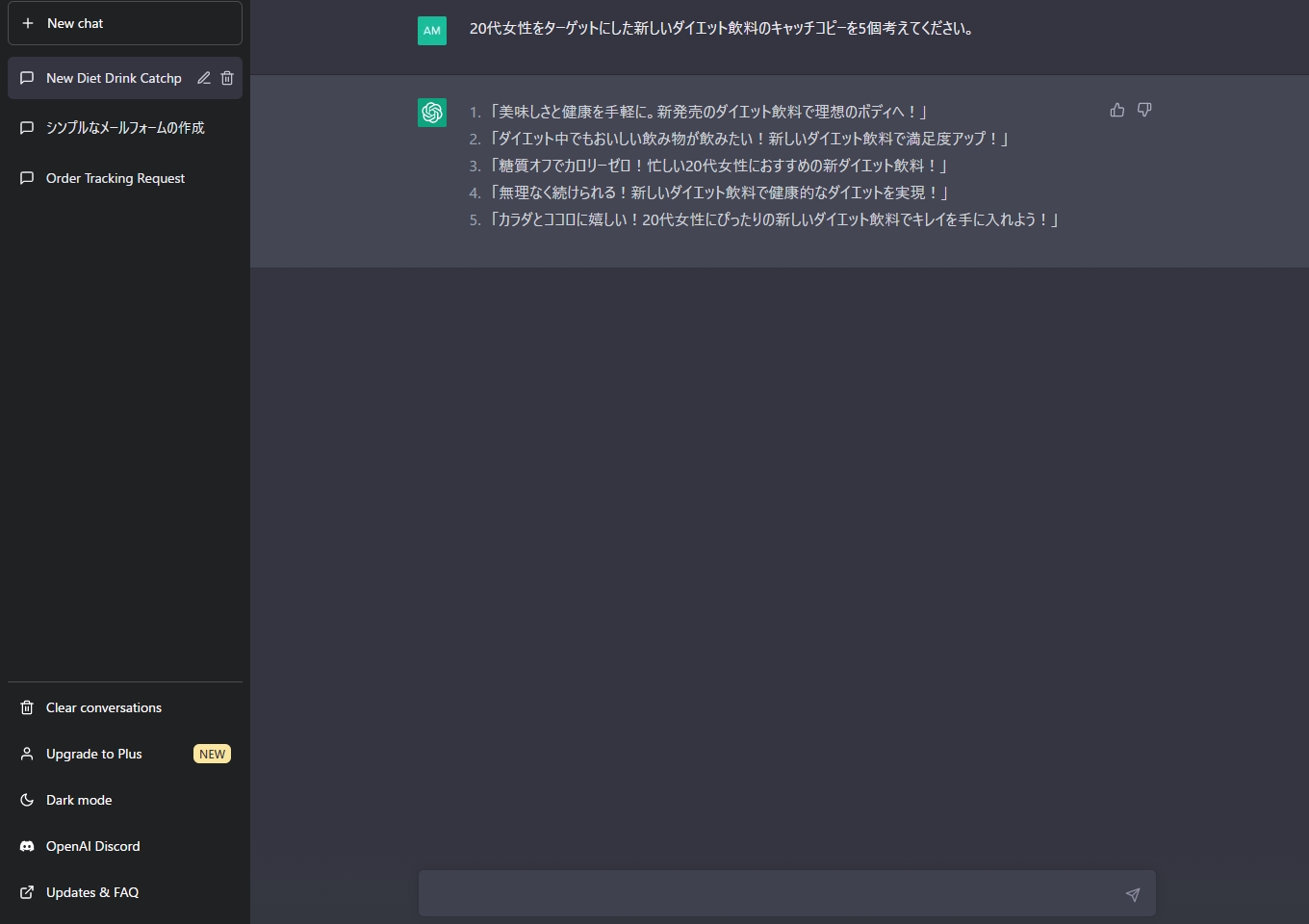The height and width of the screenshot is (924, 1309).
Task: Open the シンプルなメールフォームの作成 conversation
Action: (125, 127)
